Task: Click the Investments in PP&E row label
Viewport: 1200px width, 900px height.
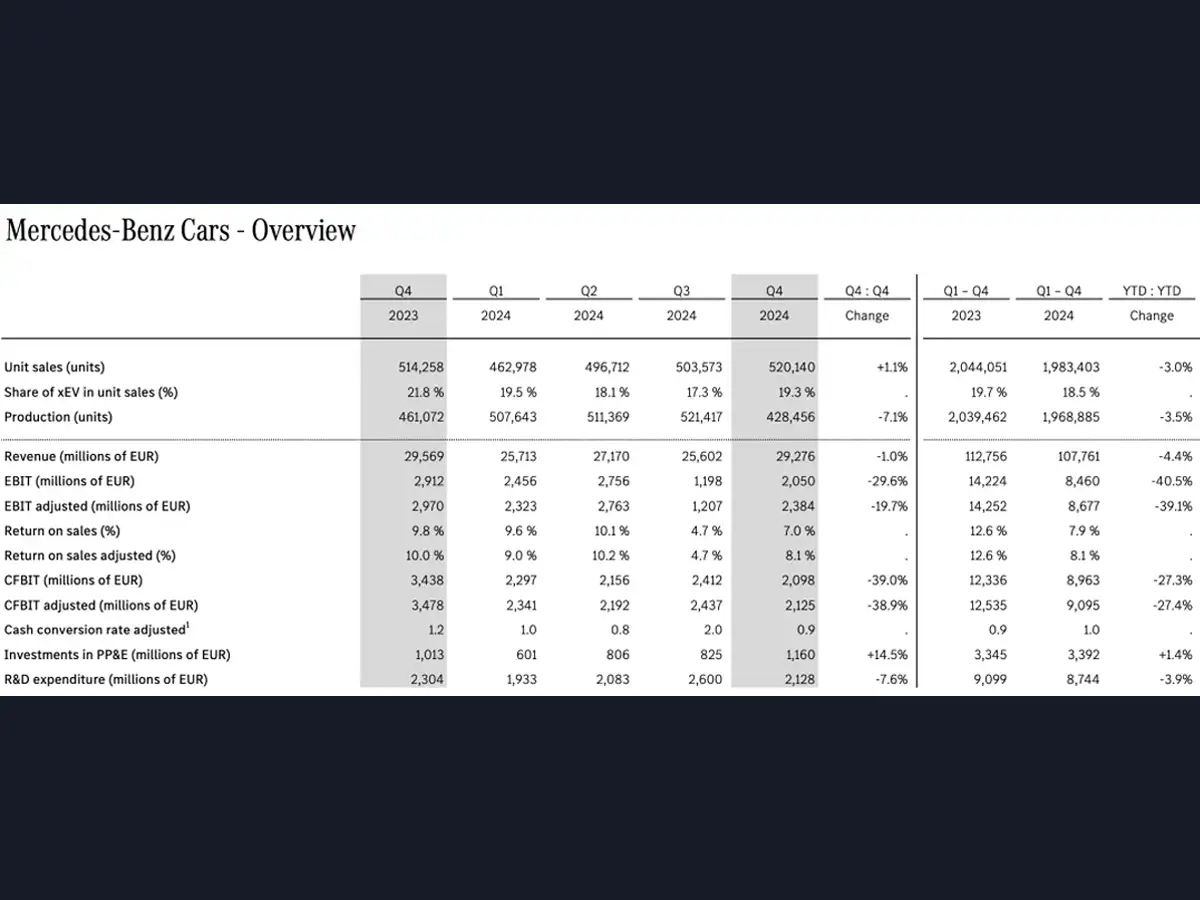Action: point(117,655)
